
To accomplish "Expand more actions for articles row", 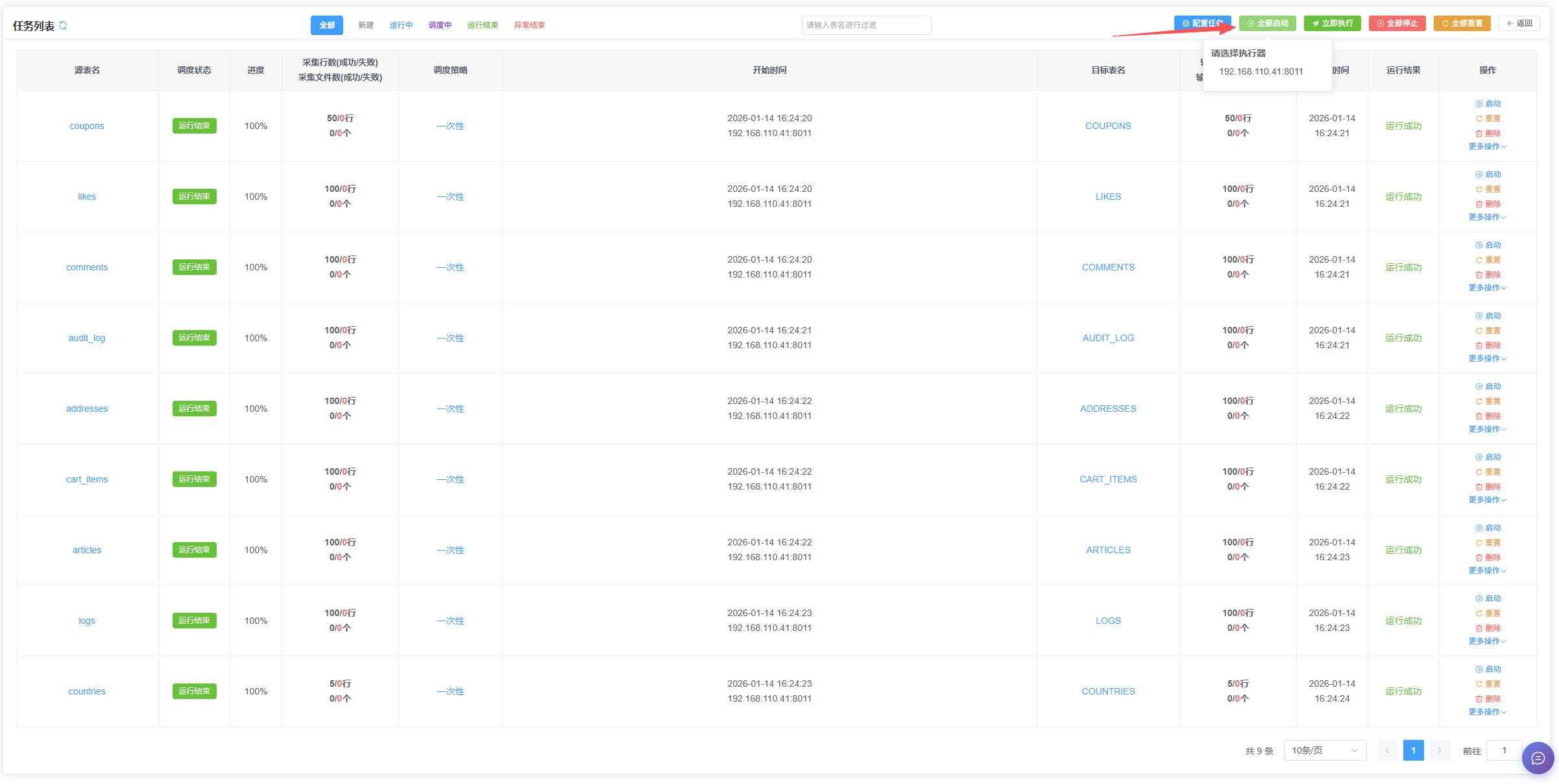I will coord(1487,571).
